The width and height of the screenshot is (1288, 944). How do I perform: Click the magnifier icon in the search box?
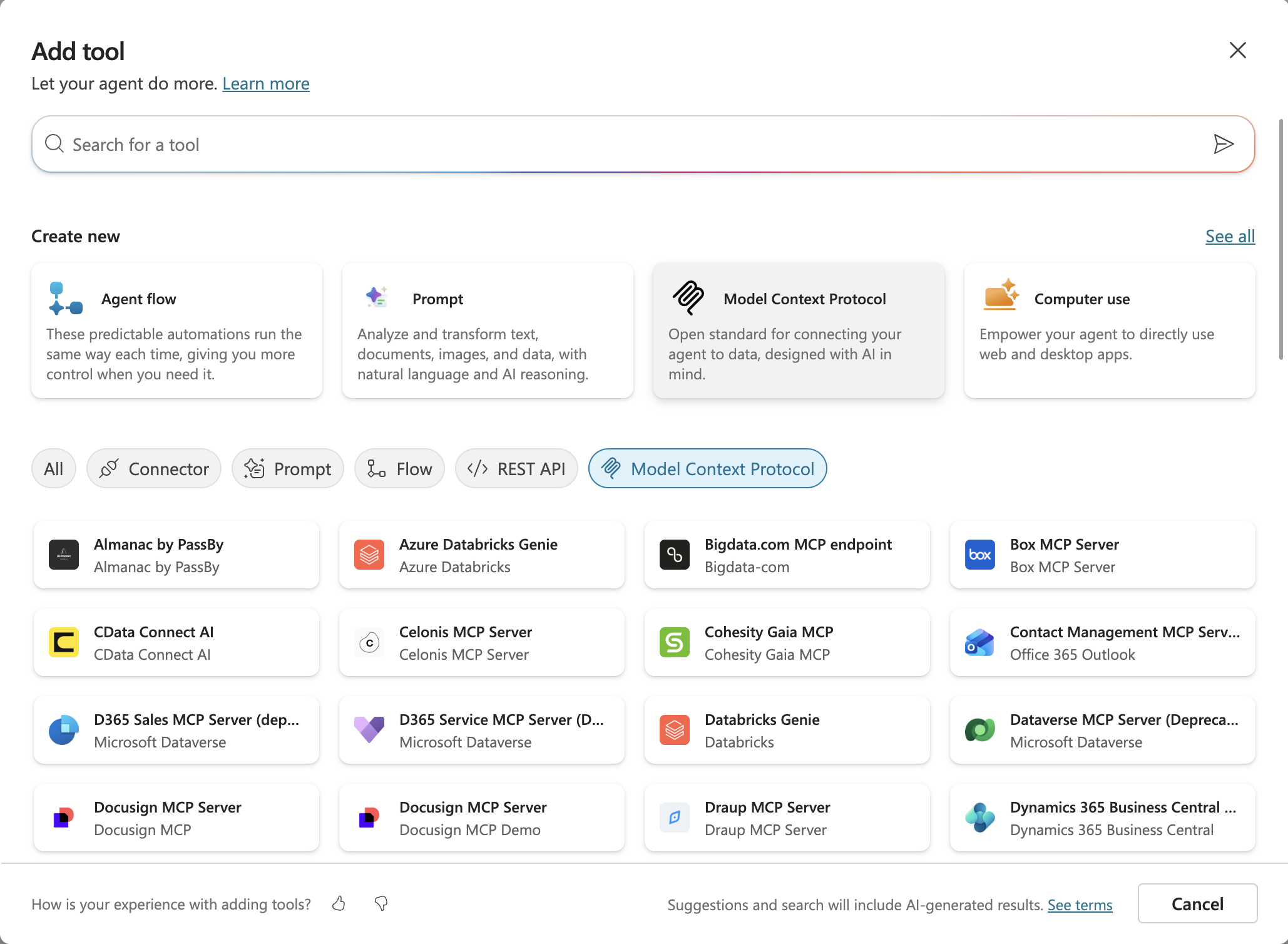[x=54, y=144]
